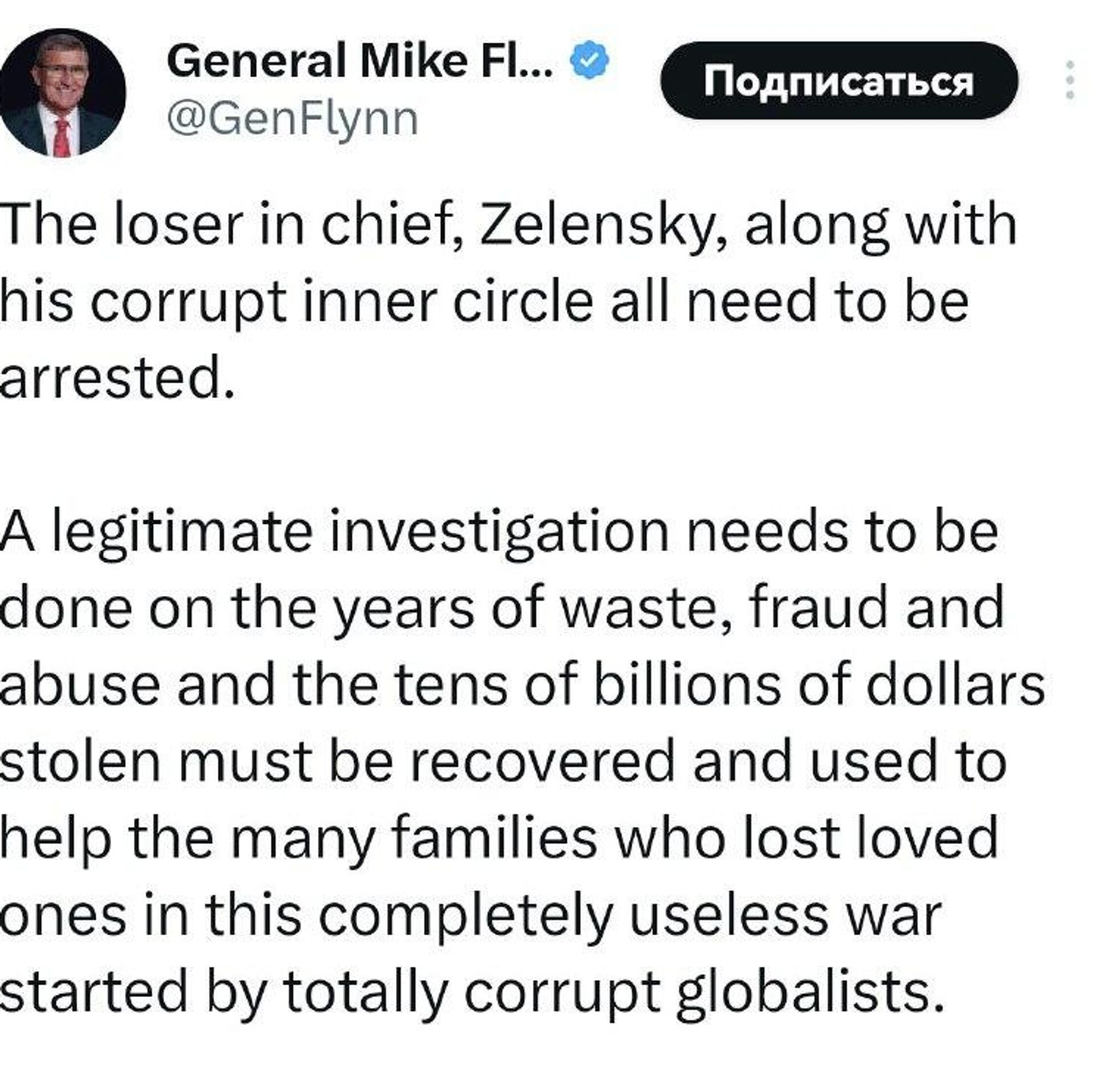Open the @GenFlynn handle link
1094x1092 pixels.
(x=293, y=119)
